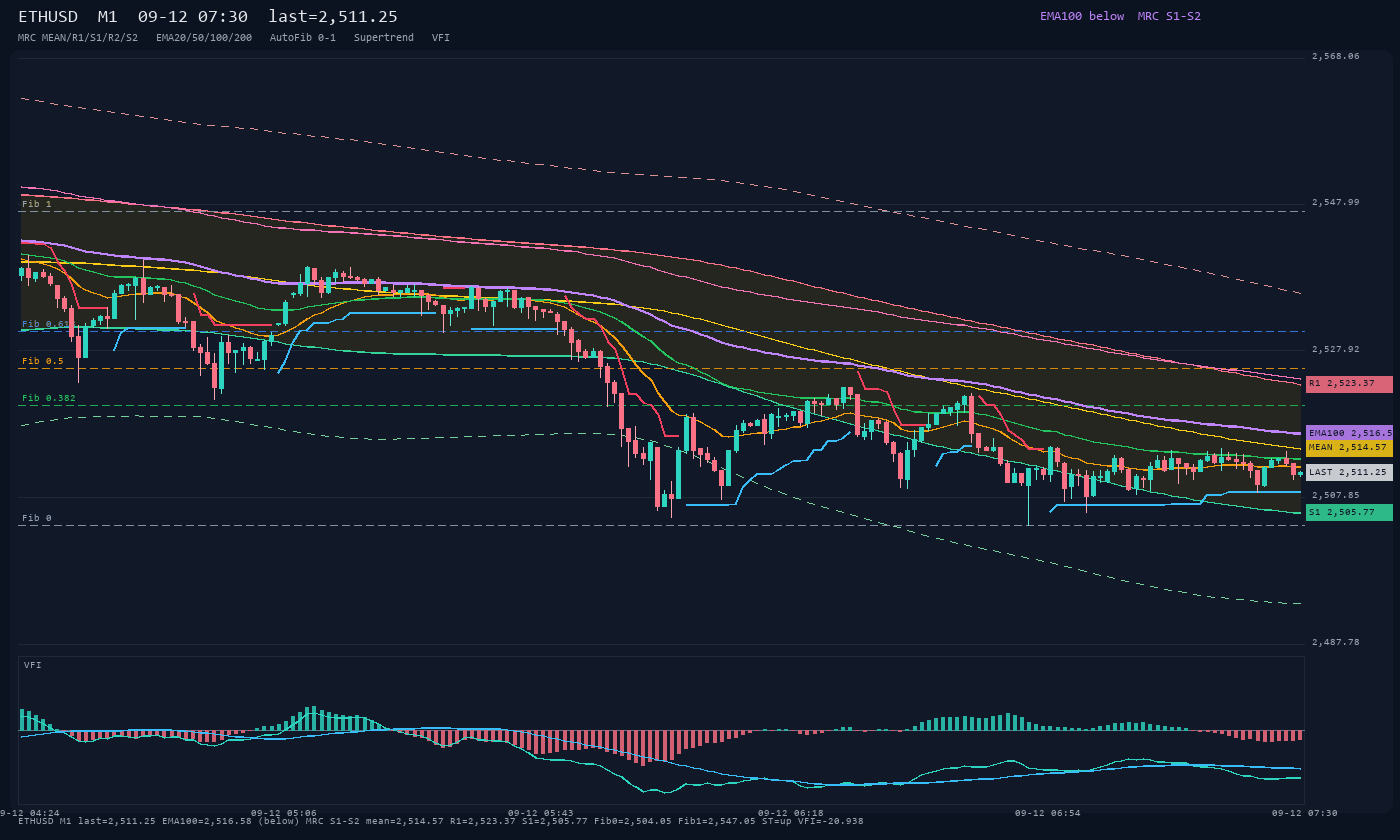Select the AutoFib 0-1 indicator label
Viewport: 1400px width, 840px height.
303,38
